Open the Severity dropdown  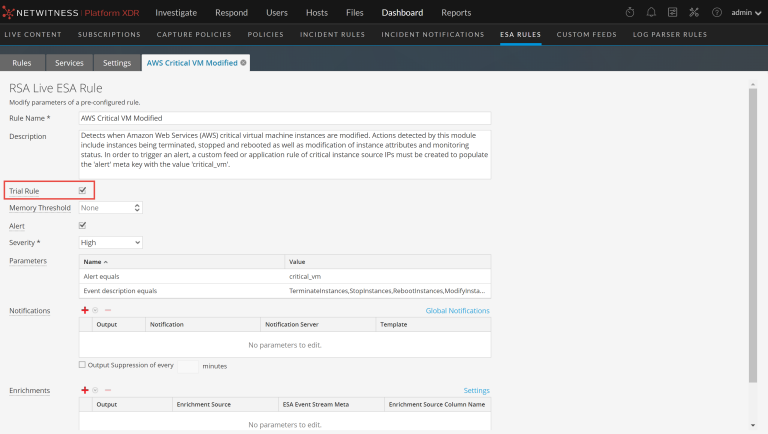[110, 242]
